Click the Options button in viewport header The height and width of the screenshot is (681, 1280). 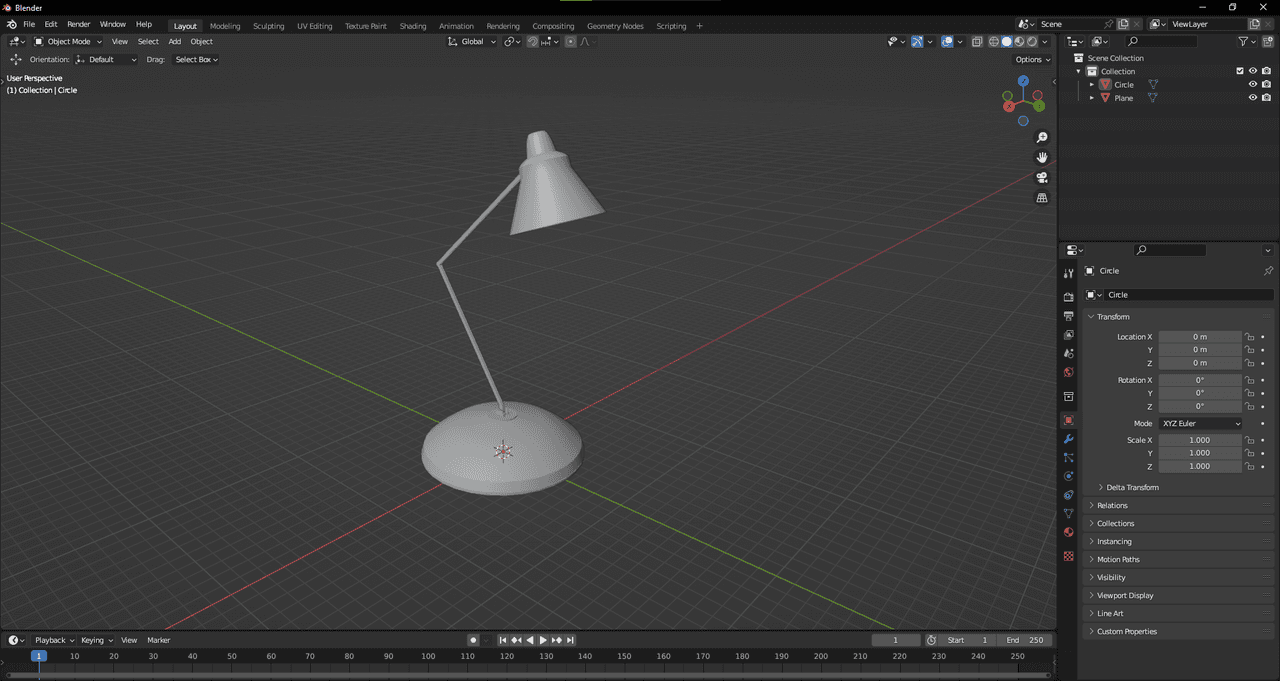tap(1032, 60)
